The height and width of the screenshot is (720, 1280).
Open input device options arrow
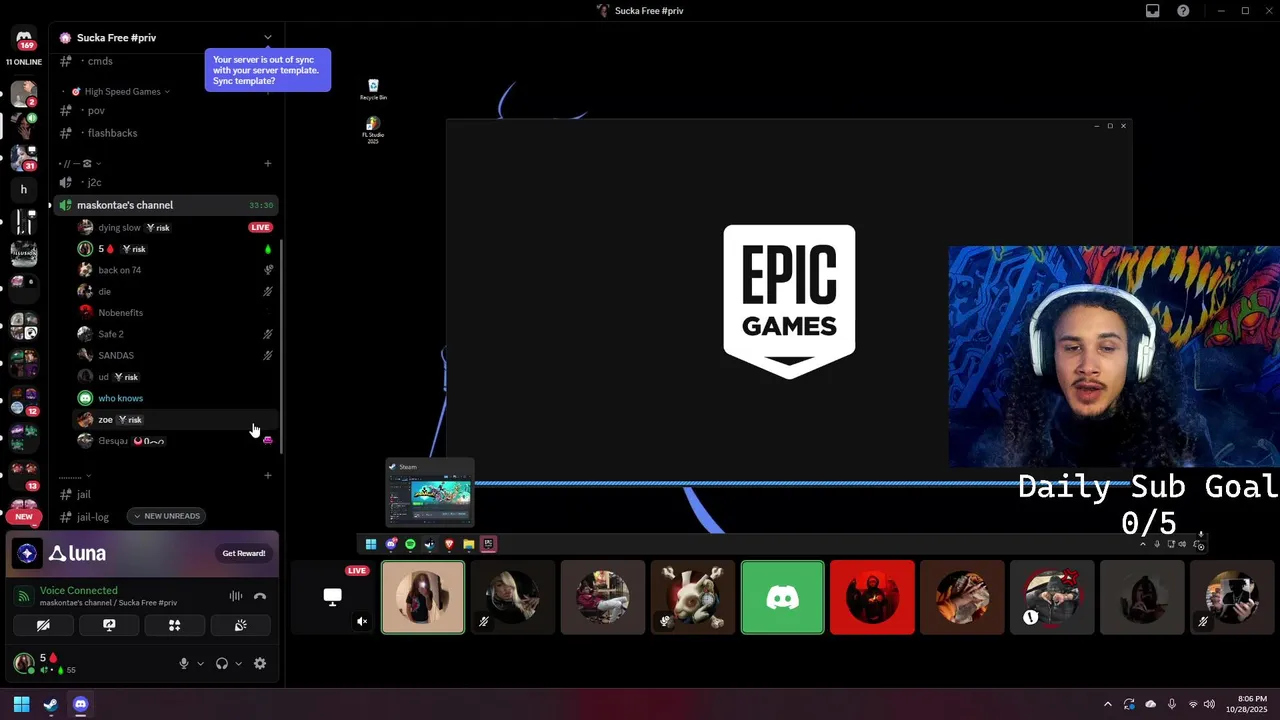coord(200,664)
